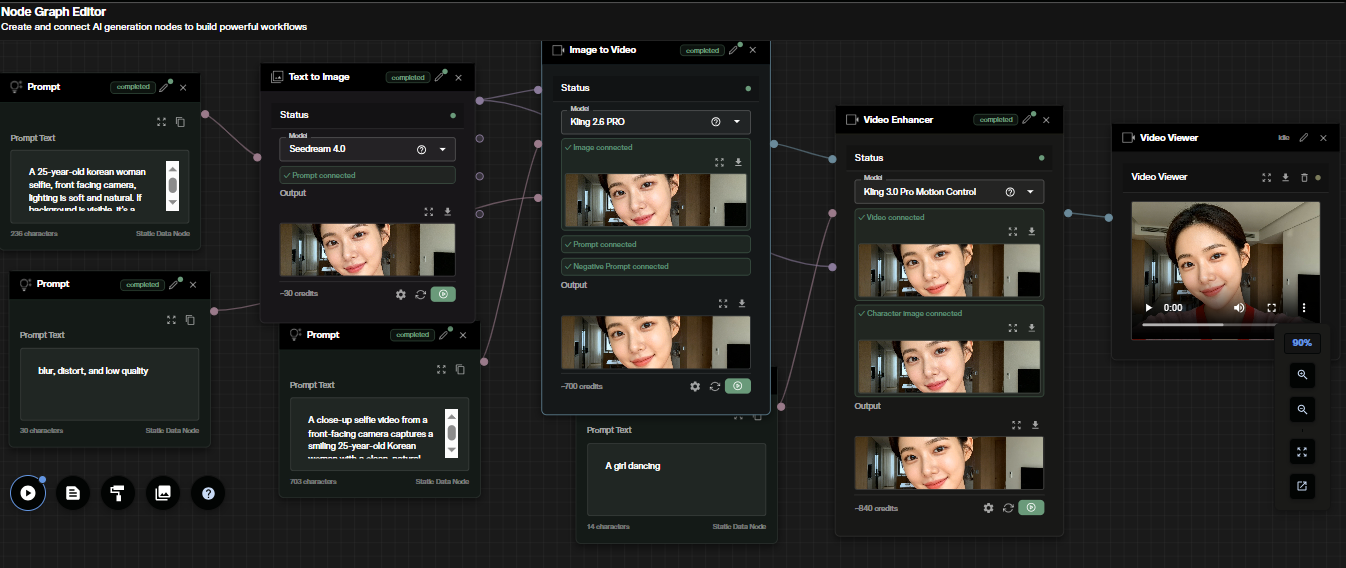Download the Text to Image output
This screenshot has width=1346, height=568.
(x=447, y=211)
